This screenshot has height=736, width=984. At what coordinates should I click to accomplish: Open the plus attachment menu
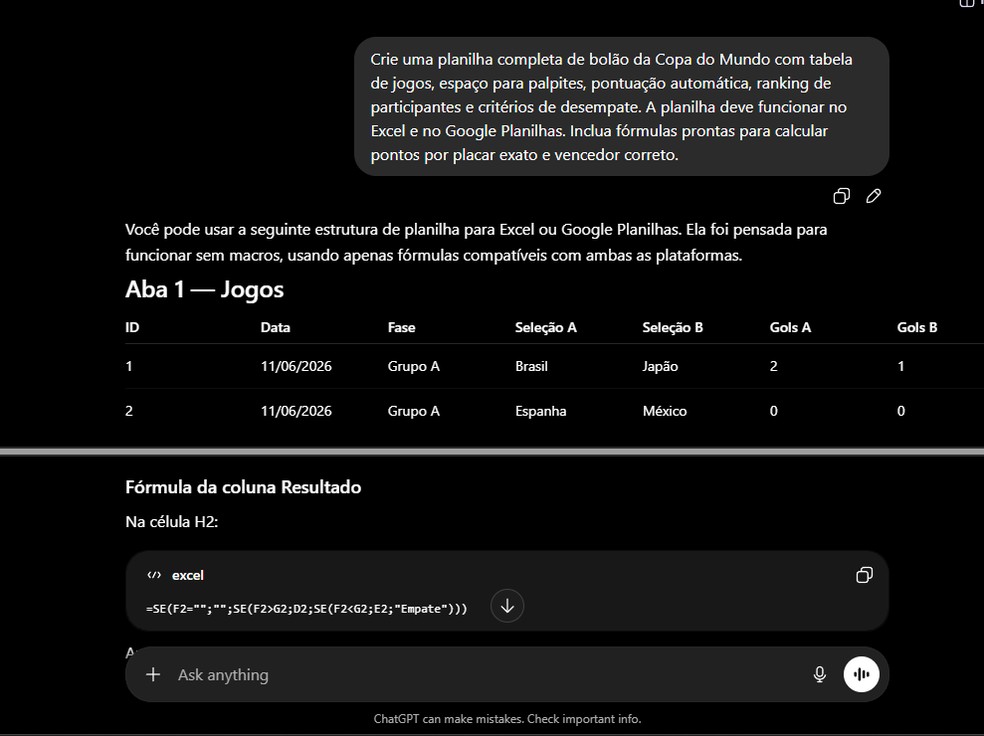tap(153, 675)
